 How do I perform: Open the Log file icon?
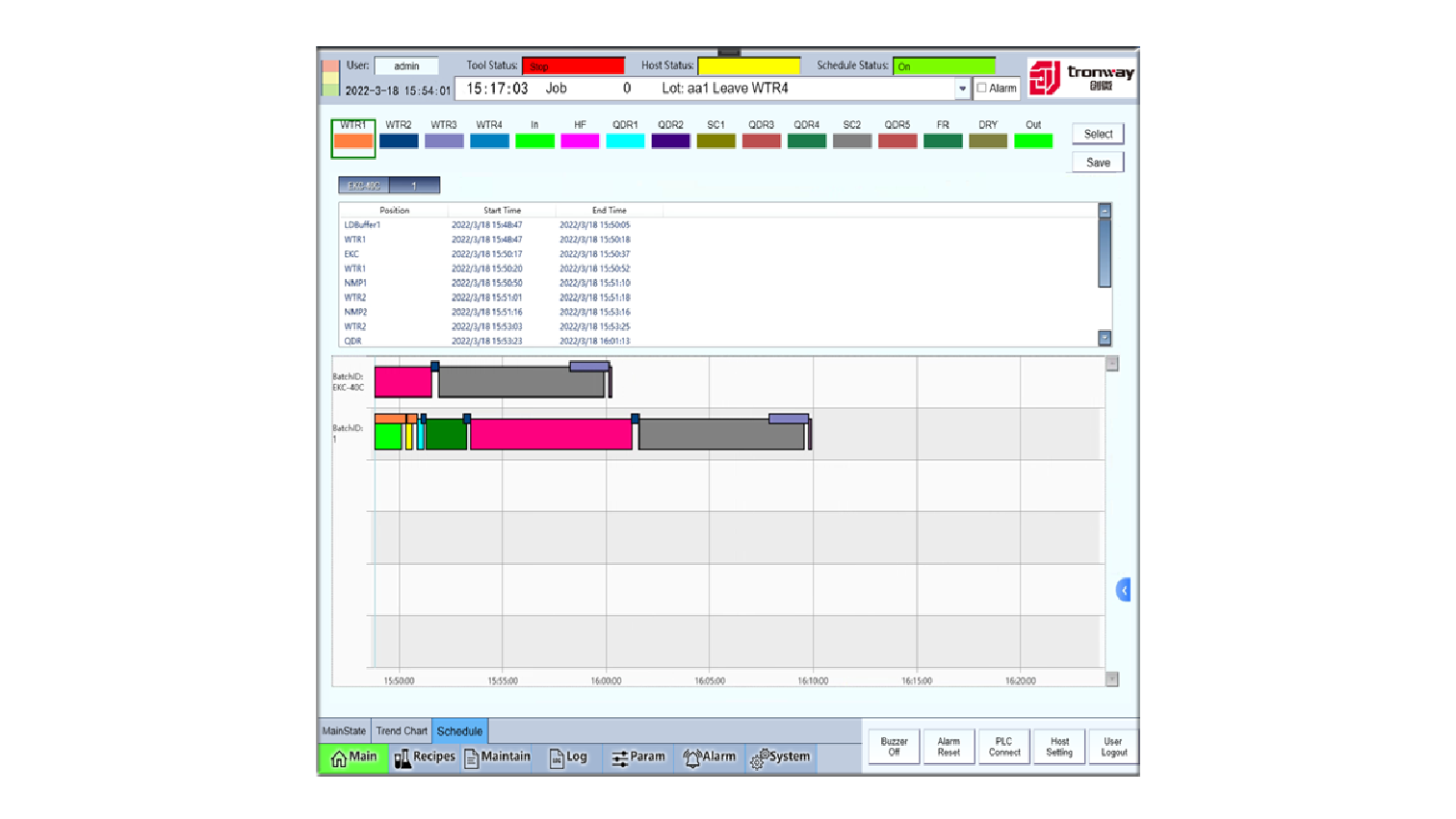point(557,758)
